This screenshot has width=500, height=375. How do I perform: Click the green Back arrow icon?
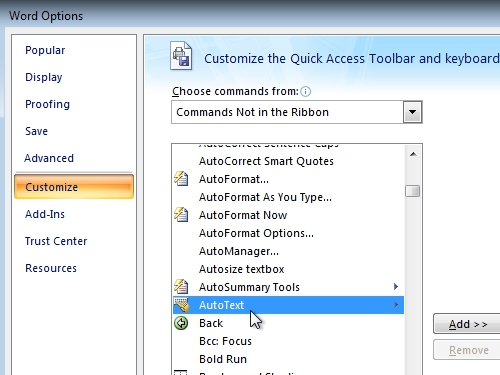pos(181,323)
